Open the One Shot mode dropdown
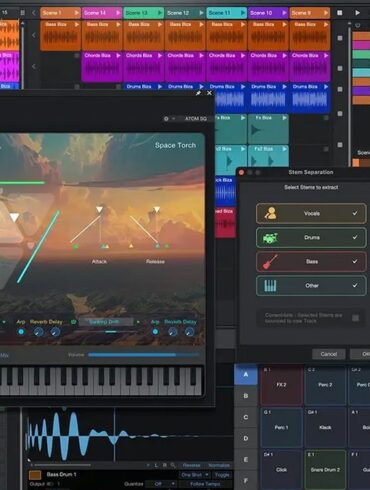This screenshot has height=490, width=370. [x=195, y=475]
